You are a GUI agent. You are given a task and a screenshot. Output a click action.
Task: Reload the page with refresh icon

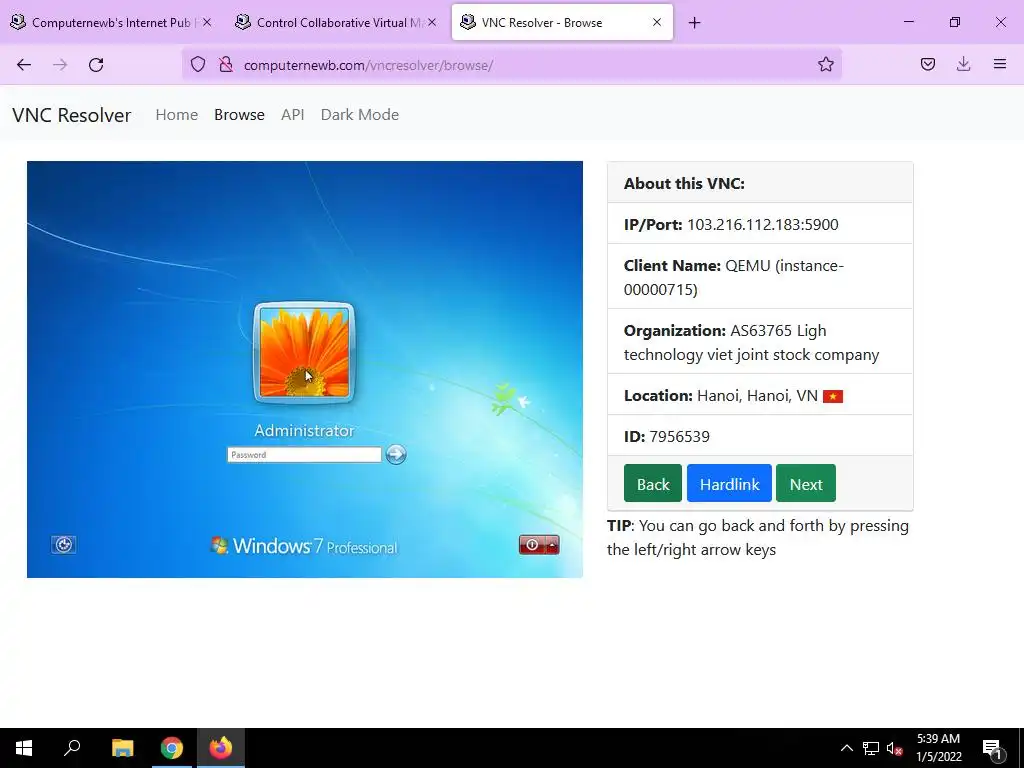96,65
